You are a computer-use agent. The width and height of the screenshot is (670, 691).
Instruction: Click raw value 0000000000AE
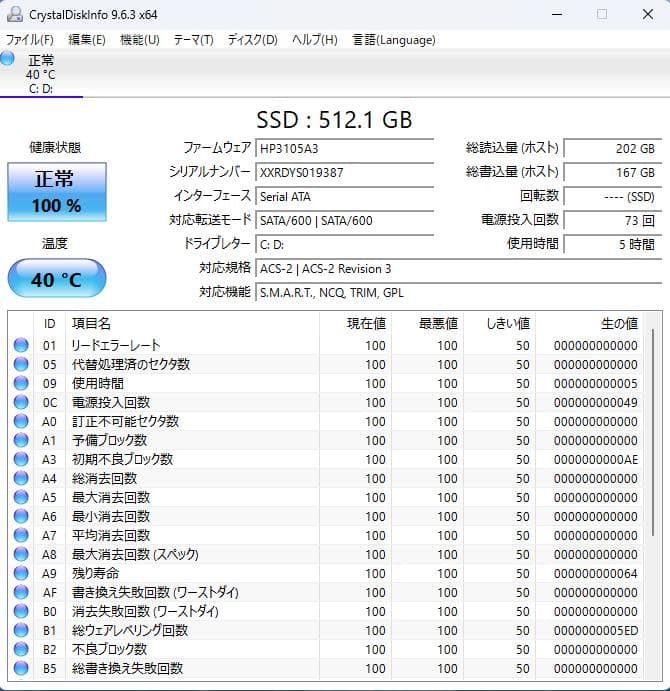[x=596, y=460]
